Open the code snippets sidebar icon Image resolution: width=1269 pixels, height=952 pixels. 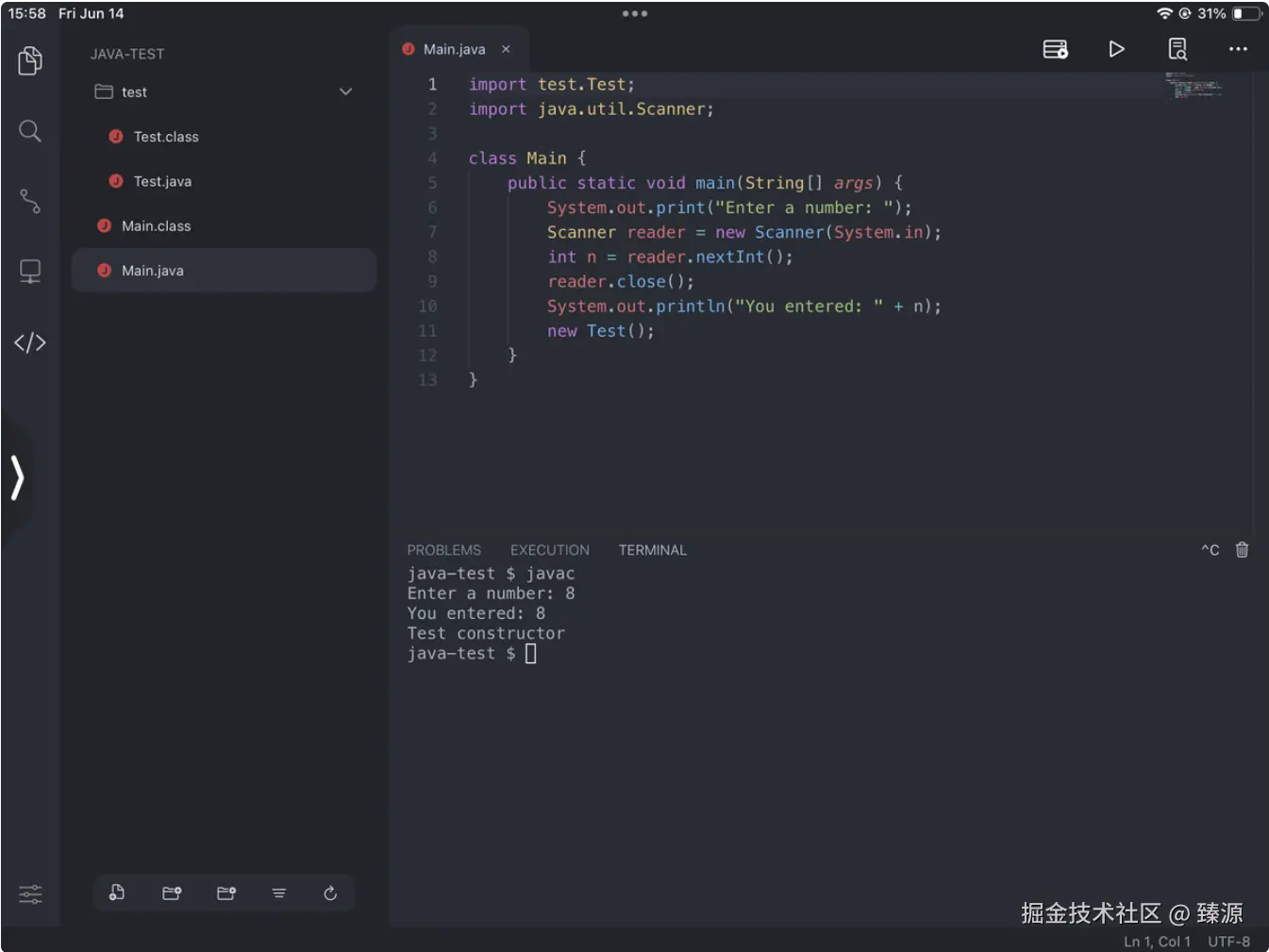[30, 342]
